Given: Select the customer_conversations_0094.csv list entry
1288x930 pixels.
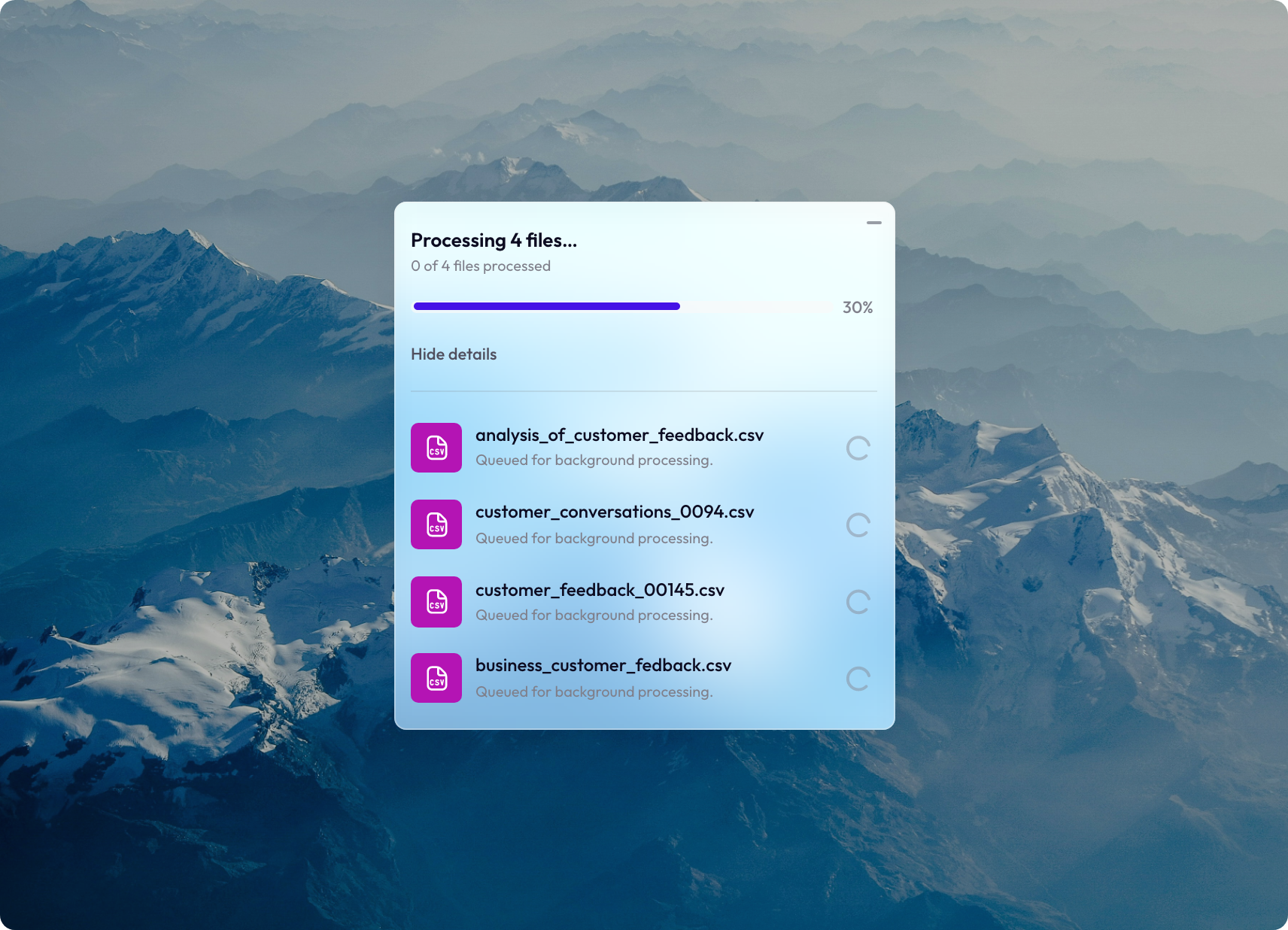Looking at the screenshot, I should [x=615, y=524].
